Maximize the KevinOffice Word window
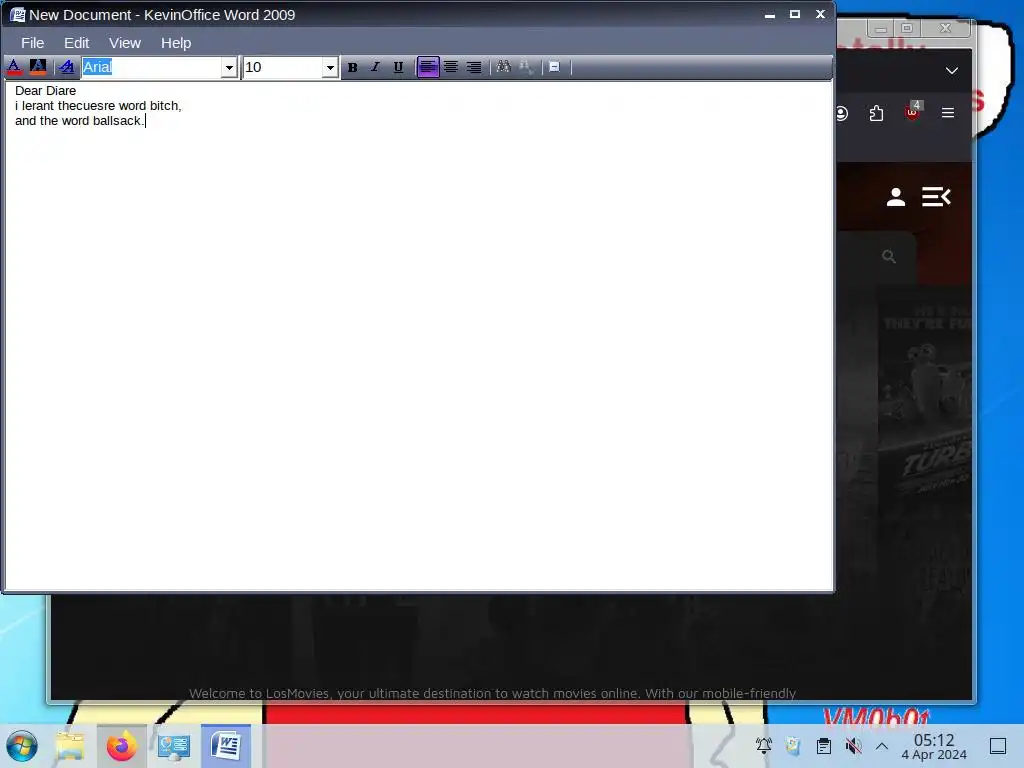 point(795,14)
